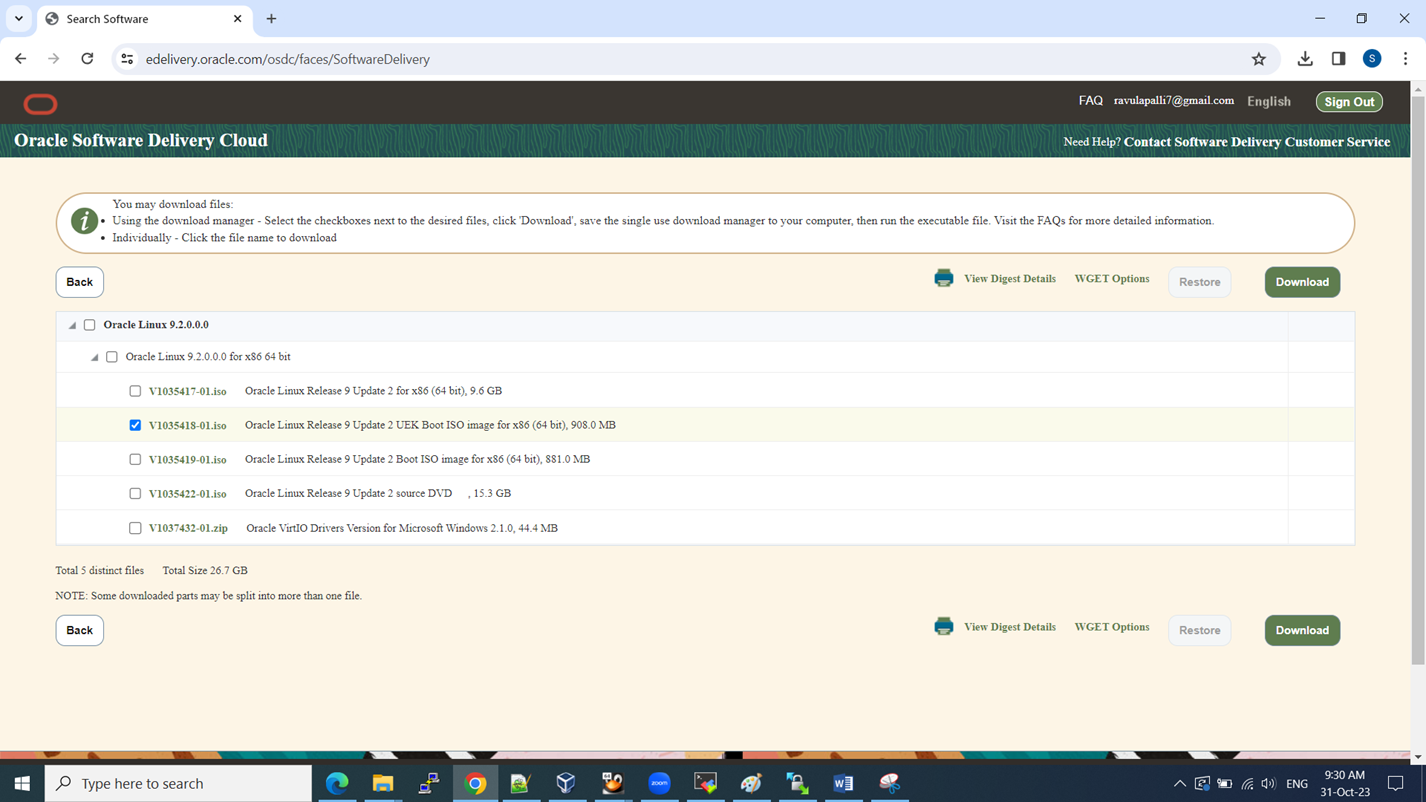This screenshot has height=802, width=1426.
Task: Download file V1035418-01.iso link
Action: 188,425
